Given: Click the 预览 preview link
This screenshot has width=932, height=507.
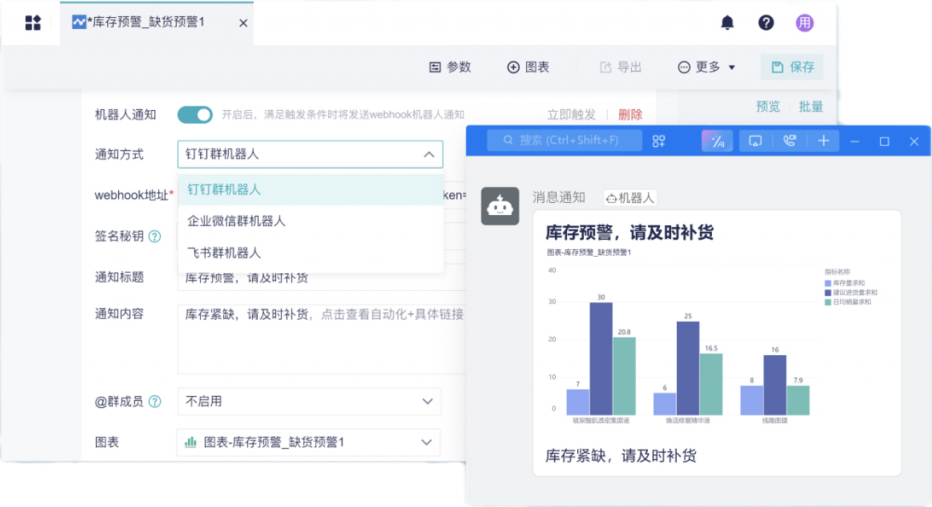Looking at the screenshot, I should tap(767, 106).
